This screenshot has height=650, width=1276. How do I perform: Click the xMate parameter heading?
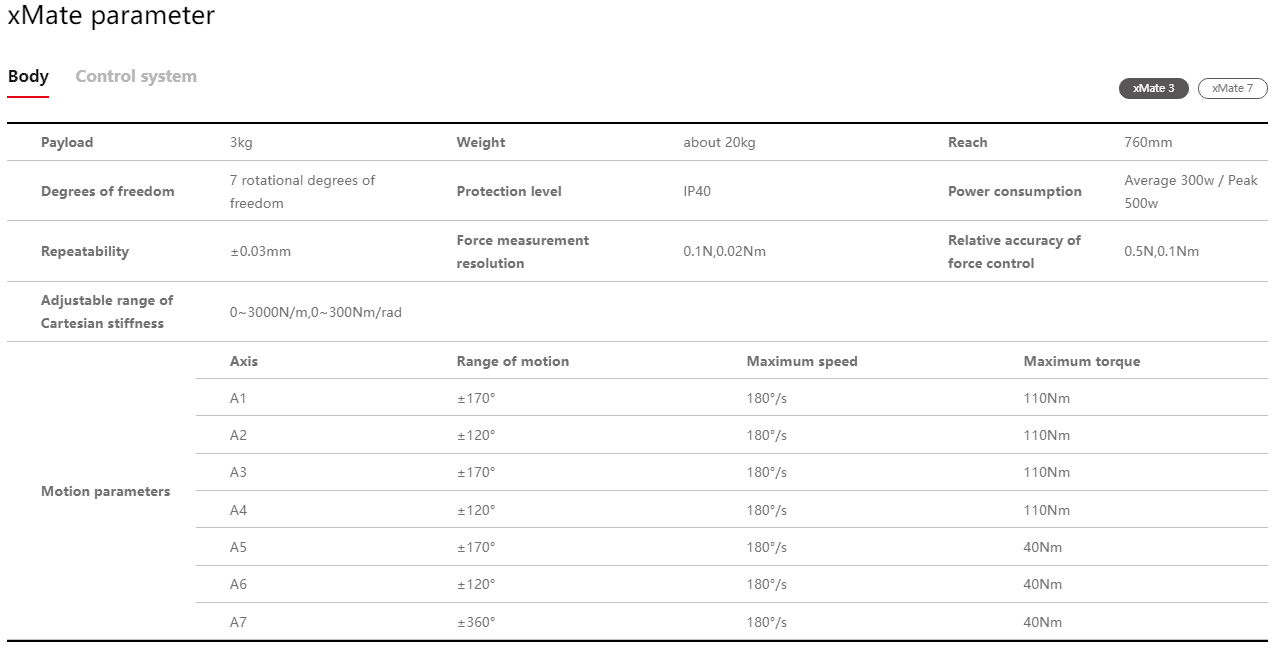pos(111,16)
